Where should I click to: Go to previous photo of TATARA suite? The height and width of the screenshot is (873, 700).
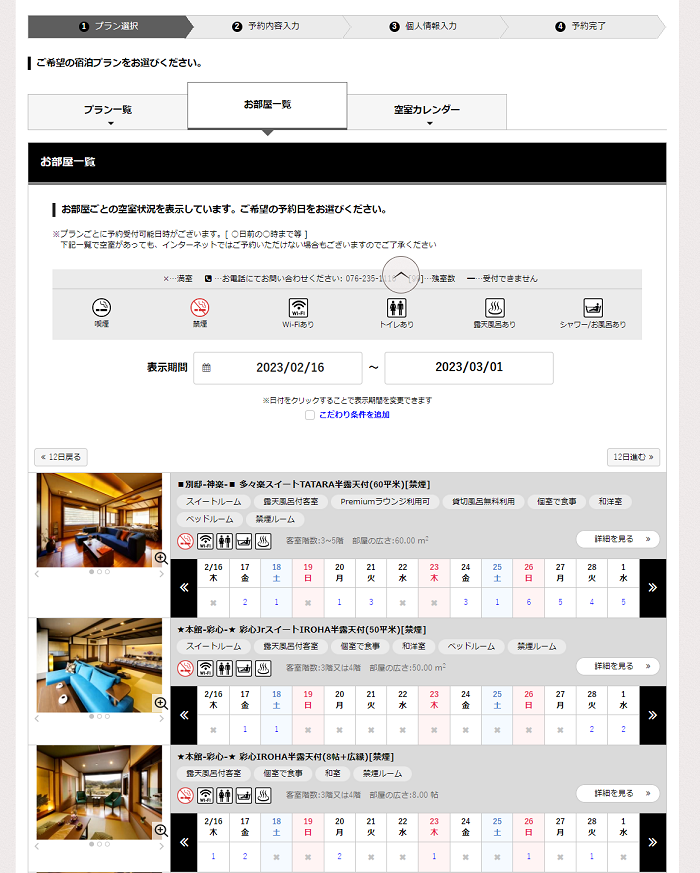coord(37,573)
